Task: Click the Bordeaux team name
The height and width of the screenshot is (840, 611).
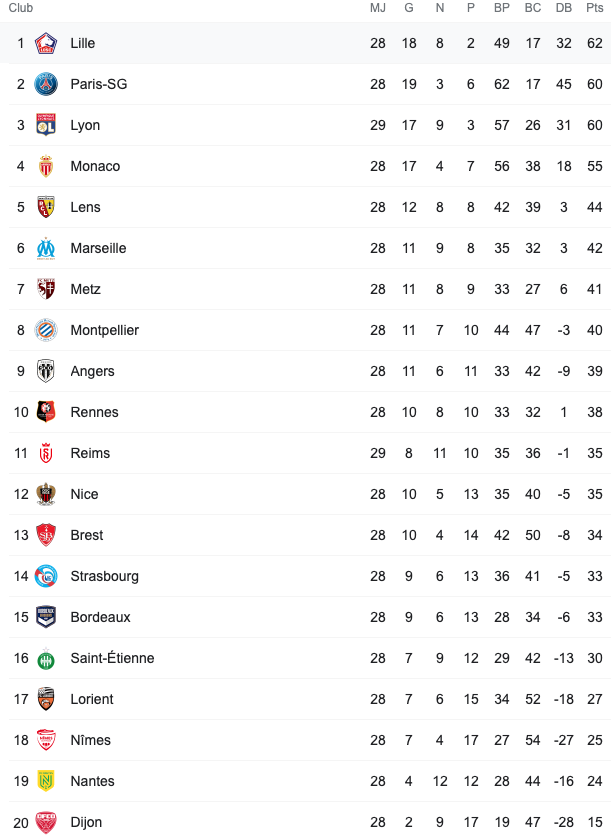Action: [101, 617]
